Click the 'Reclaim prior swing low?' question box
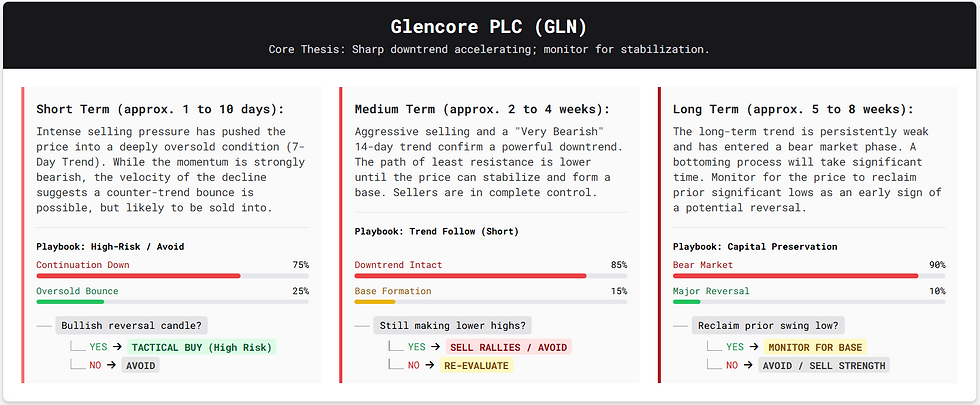The width and height of the screenshot is (980, 405). (768, 326)
